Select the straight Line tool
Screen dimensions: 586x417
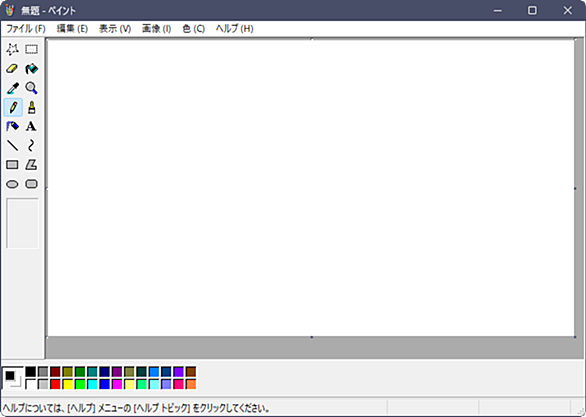click(13, 146)
